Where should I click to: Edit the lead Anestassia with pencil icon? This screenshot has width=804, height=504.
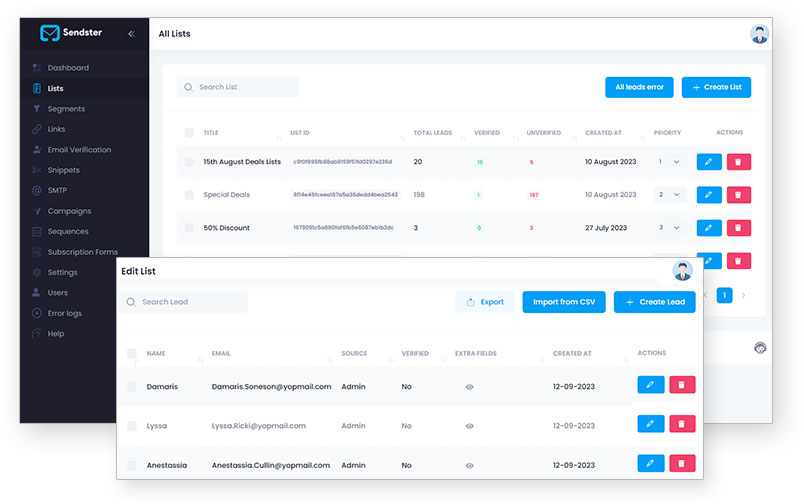651,463
